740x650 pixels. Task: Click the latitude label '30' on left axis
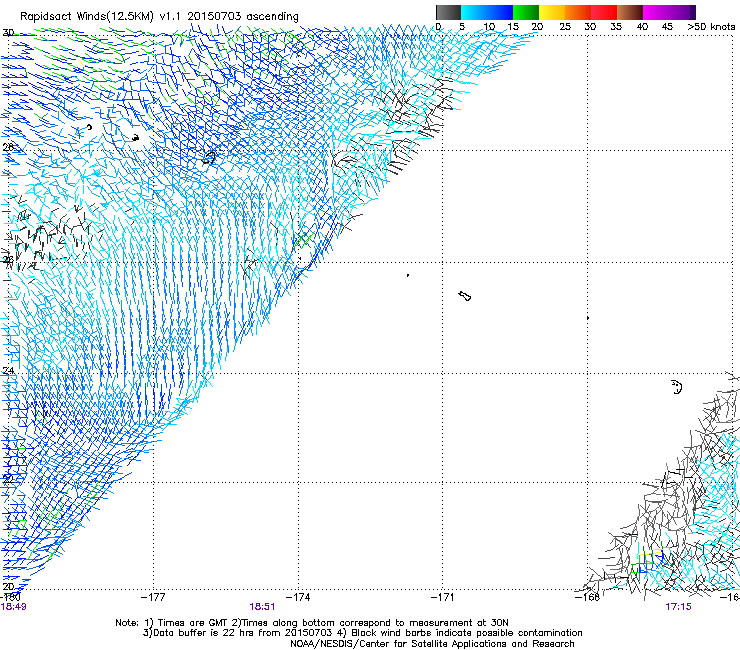tap(8, 33)
